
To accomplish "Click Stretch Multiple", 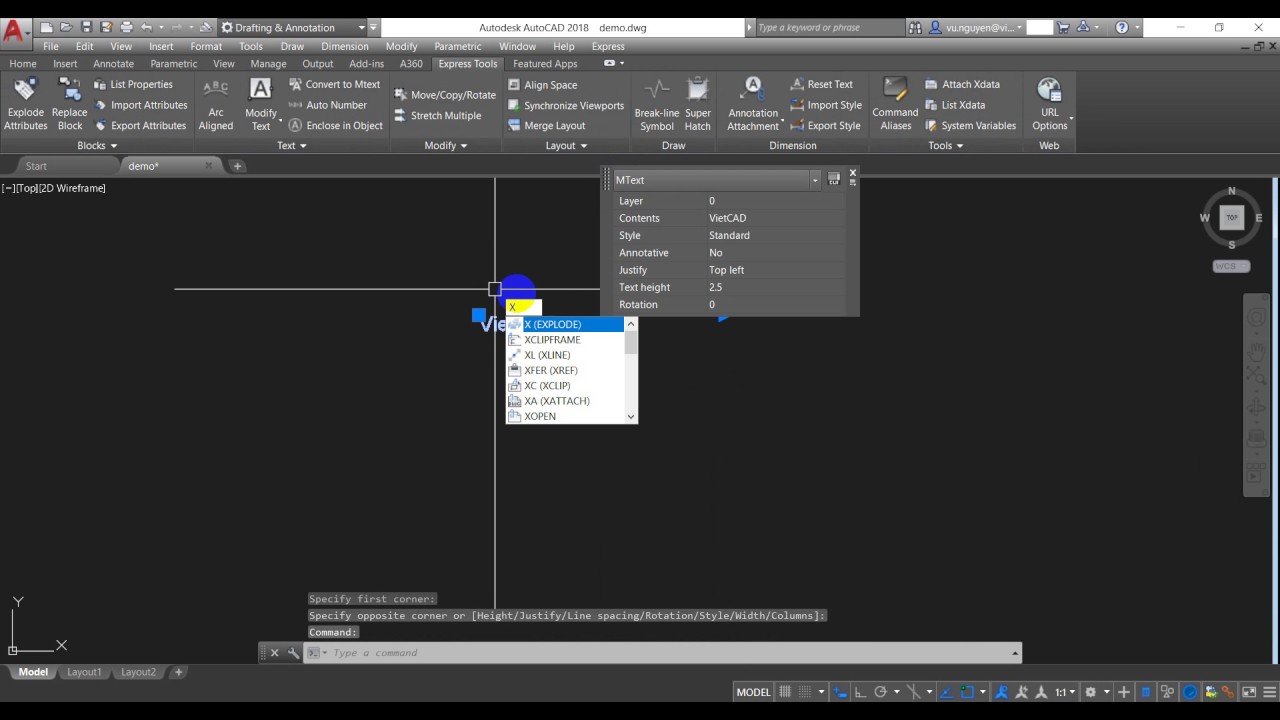I will tap(437, 116).
